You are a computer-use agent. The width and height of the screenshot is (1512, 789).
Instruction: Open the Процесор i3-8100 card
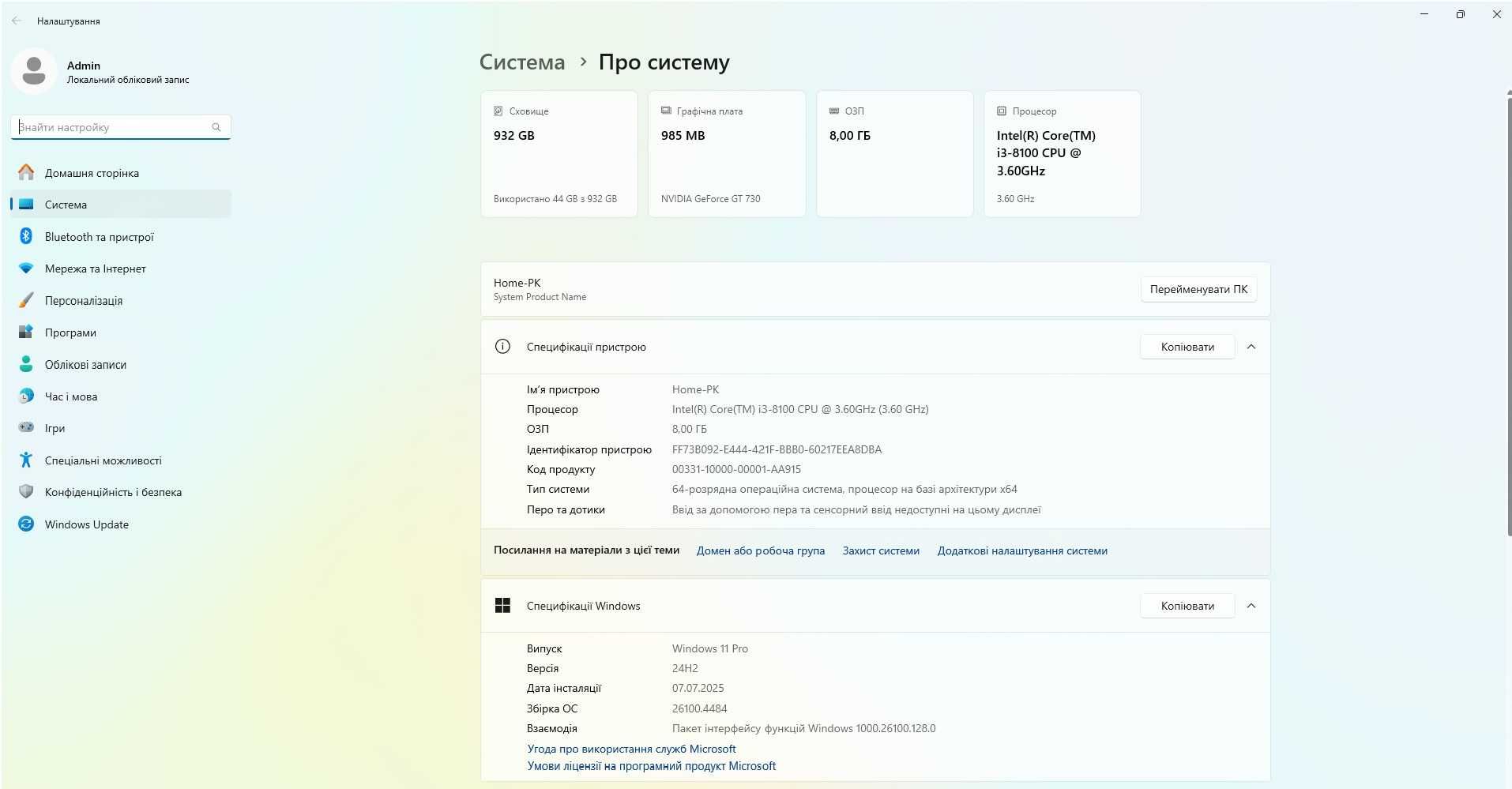pyautogui.click(x=1063, y=154)
